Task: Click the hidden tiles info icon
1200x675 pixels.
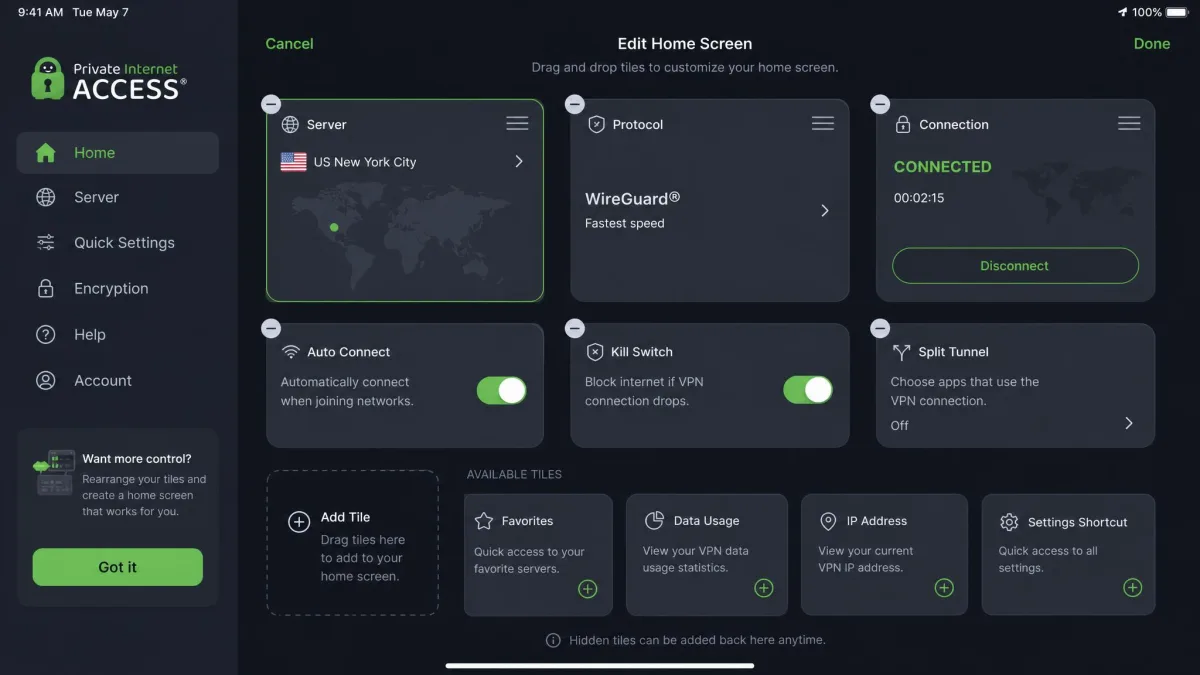Action: pyautogui.click(x=553, y=640)
